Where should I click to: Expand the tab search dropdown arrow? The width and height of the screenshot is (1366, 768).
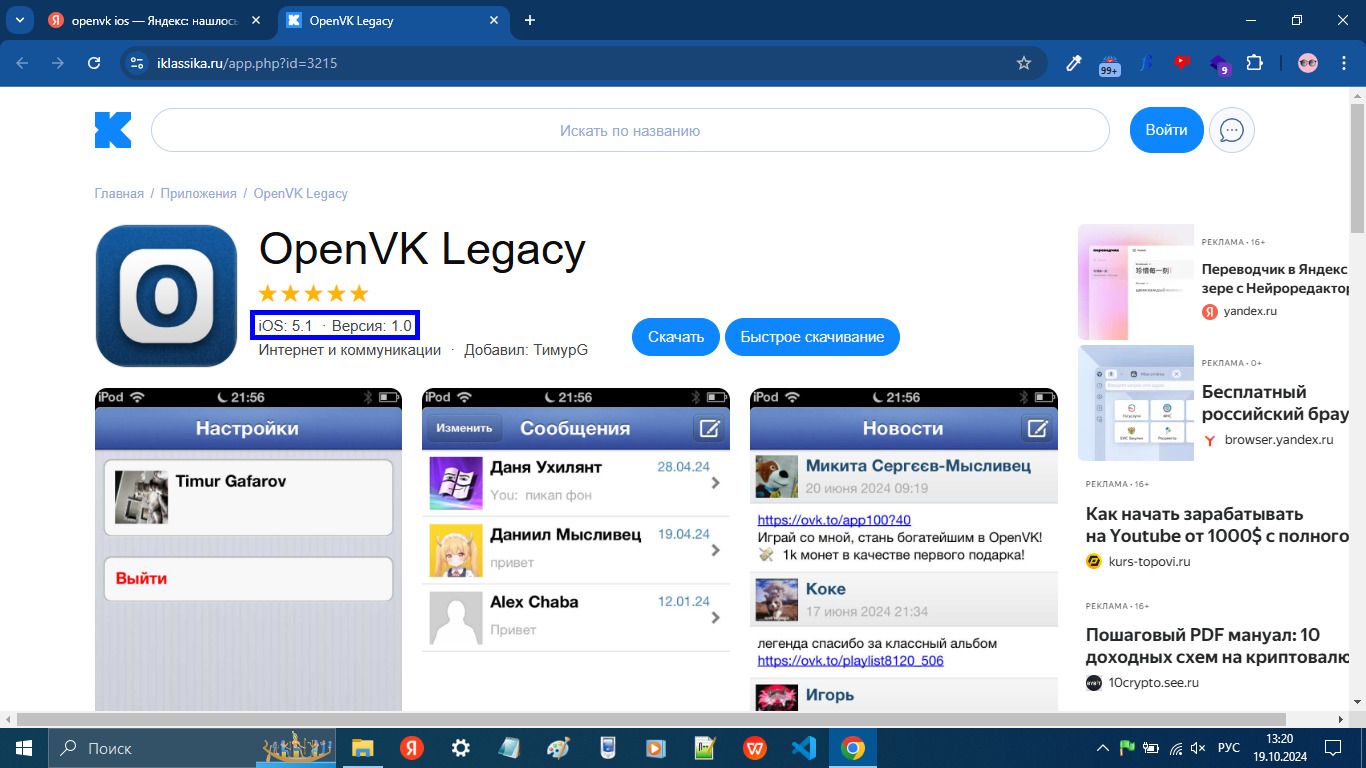pos(19,20)
